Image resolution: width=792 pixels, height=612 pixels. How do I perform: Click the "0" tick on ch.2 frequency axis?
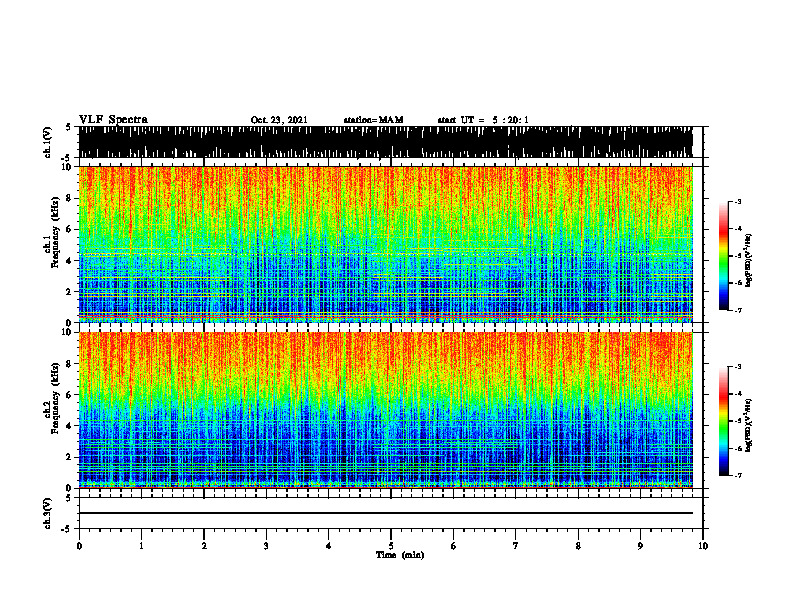point(71,488)
